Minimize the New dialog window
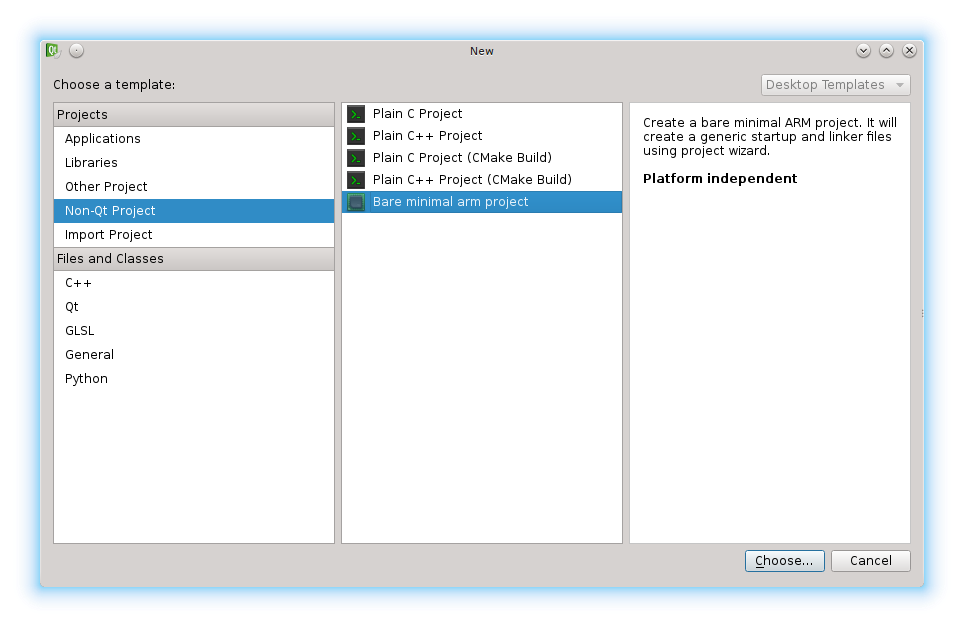The height and width of the screenshot is (627, 964). pyautogui.click(x=863, y=50)
